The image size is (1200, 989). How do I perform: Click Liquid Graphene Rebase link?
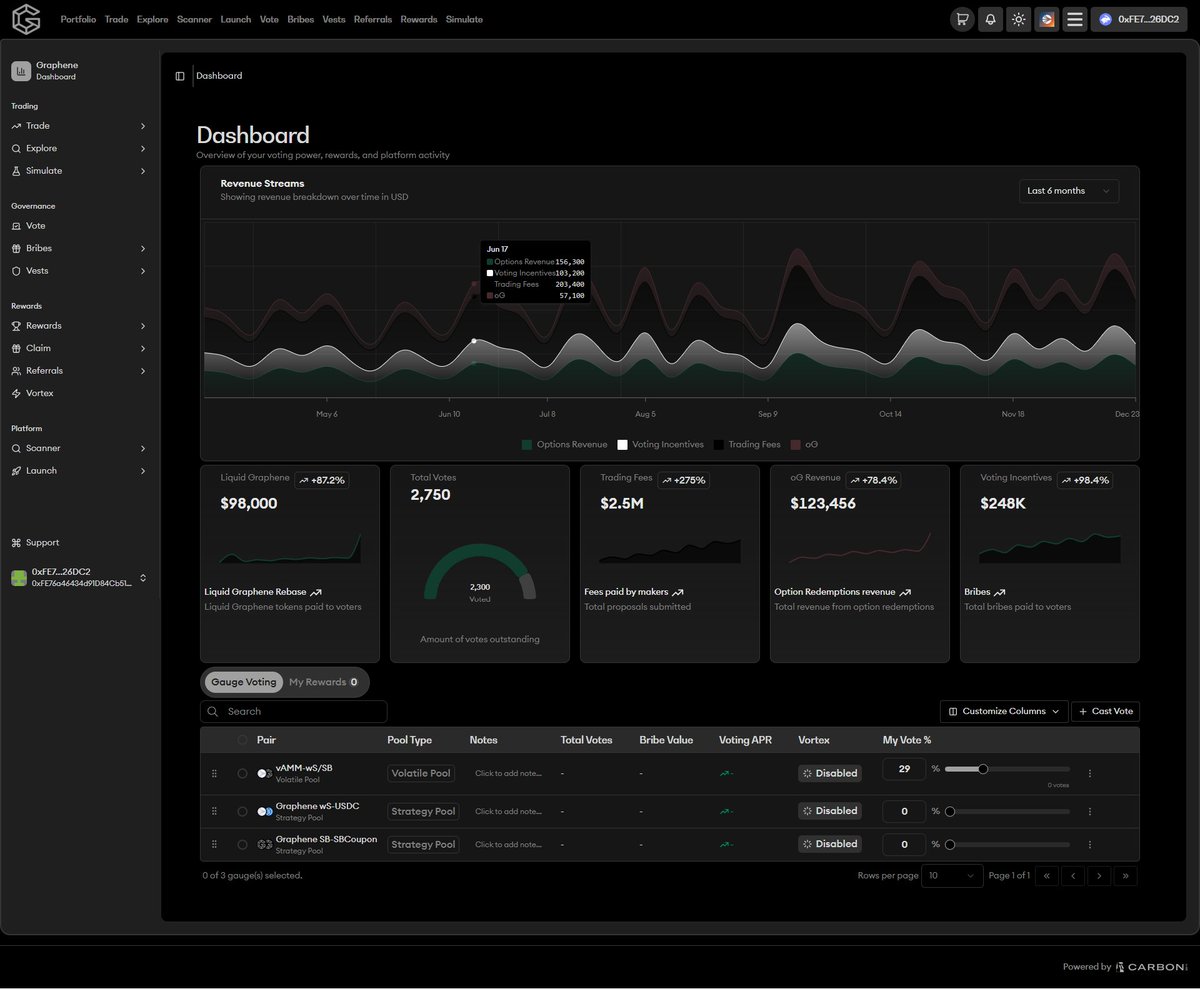[x=263, y=592]
